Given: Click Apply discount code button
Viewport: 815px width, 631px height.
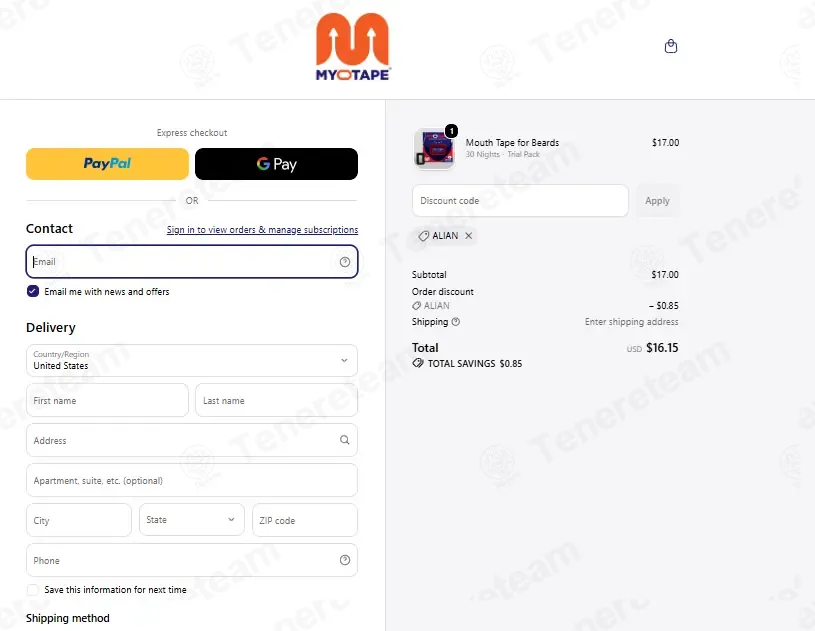Looking at the screenshot, I should (657, 201).
